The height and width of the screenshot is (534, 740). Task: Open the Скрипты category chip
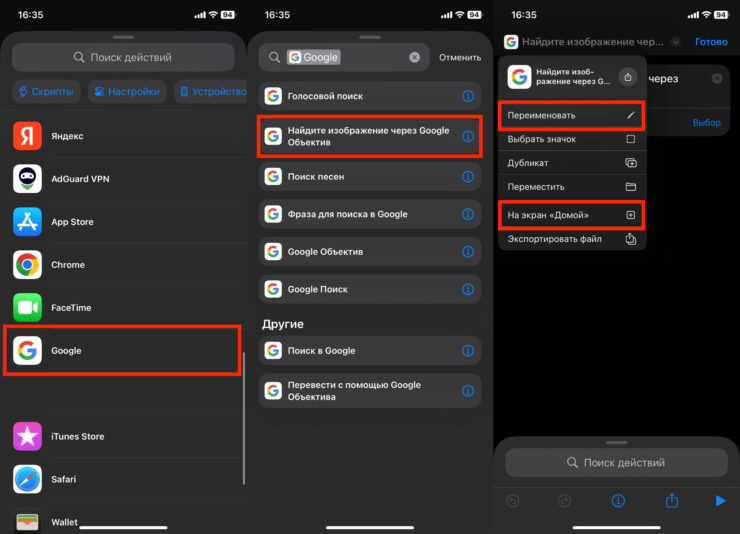point(46,92)
